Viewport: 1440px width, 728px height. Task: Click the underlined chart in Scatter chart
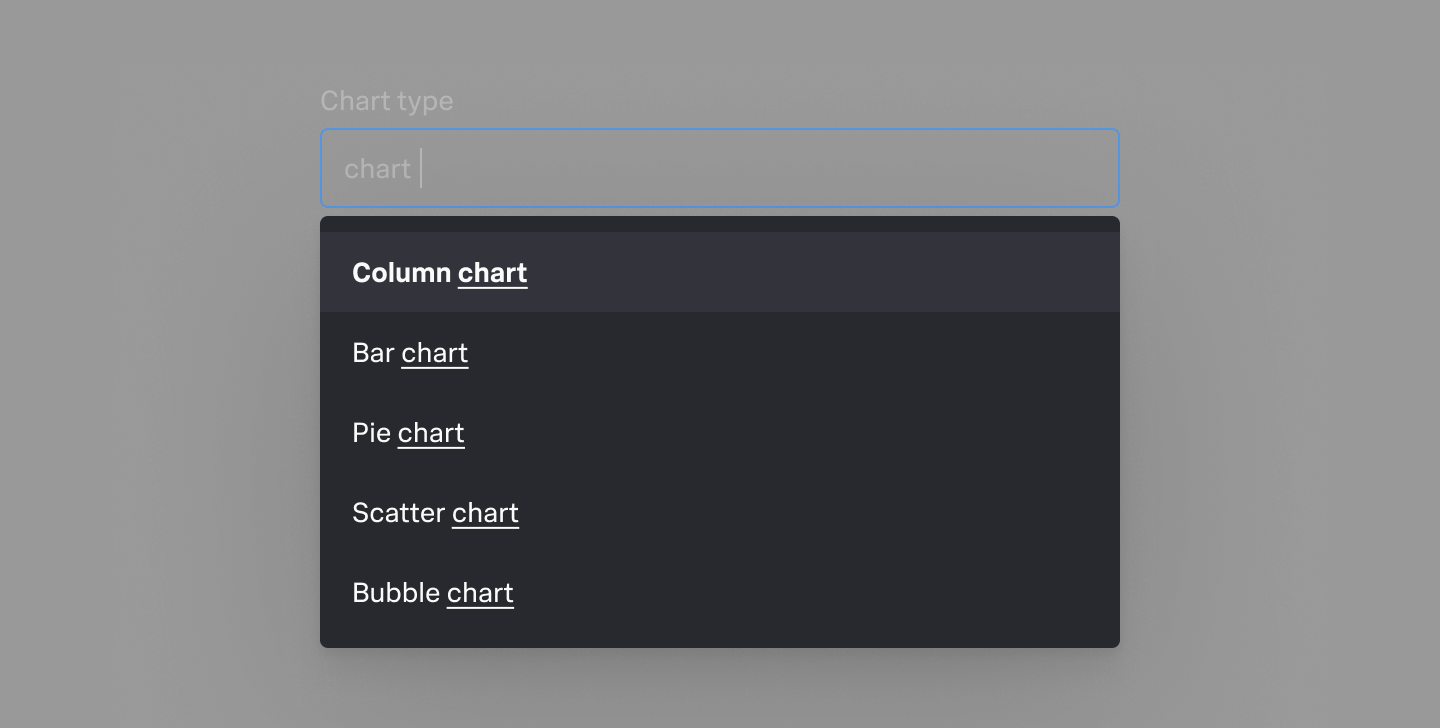coord(485,512)
